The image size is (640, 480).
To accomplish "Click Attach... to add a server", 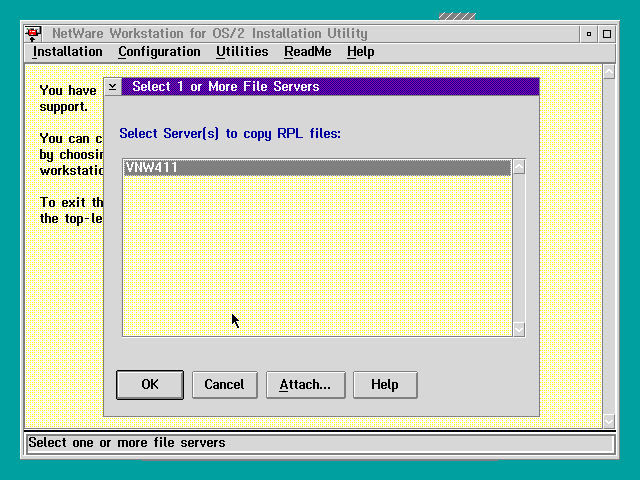I will 305,384.
